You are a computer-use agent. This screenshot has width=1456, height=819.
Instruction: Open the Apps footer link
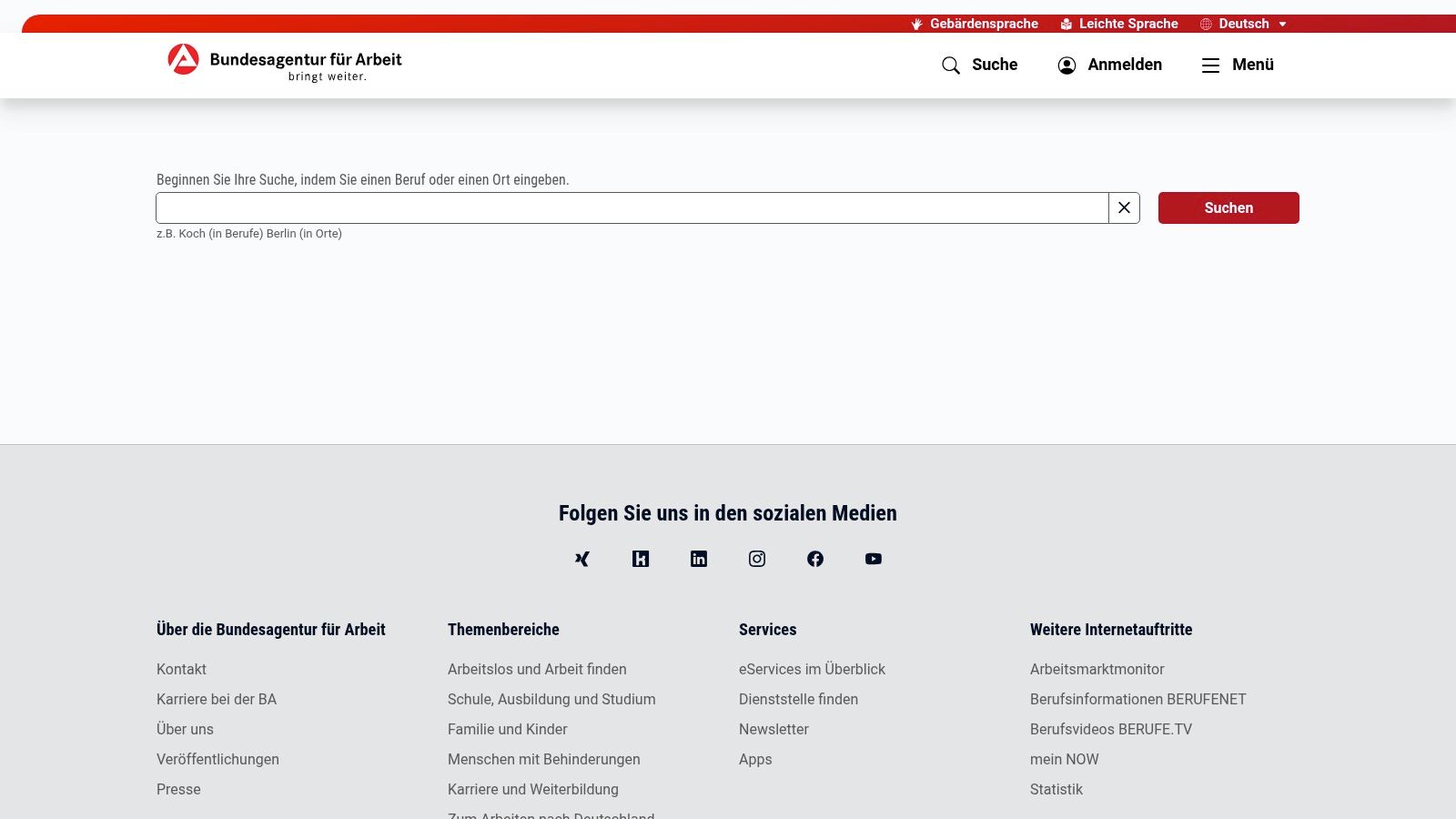[x=755, y=759]
